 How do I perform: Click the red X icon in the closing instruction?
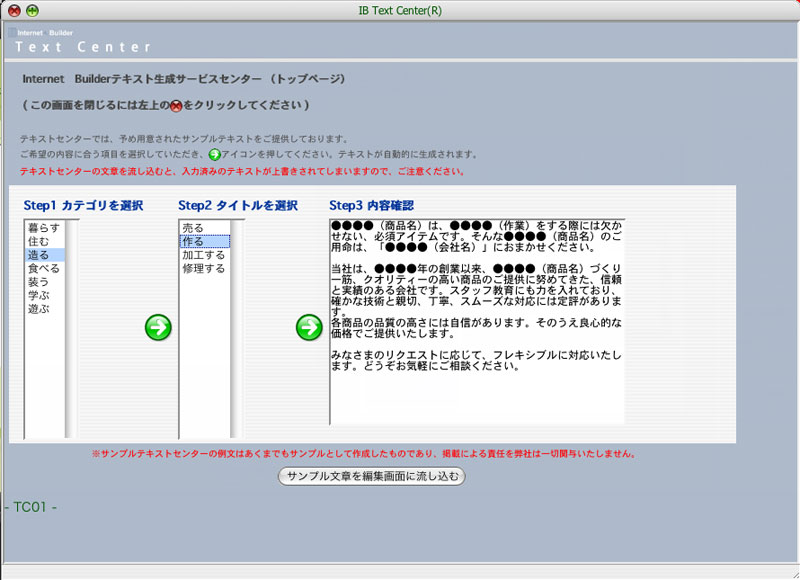pos(176,106)
